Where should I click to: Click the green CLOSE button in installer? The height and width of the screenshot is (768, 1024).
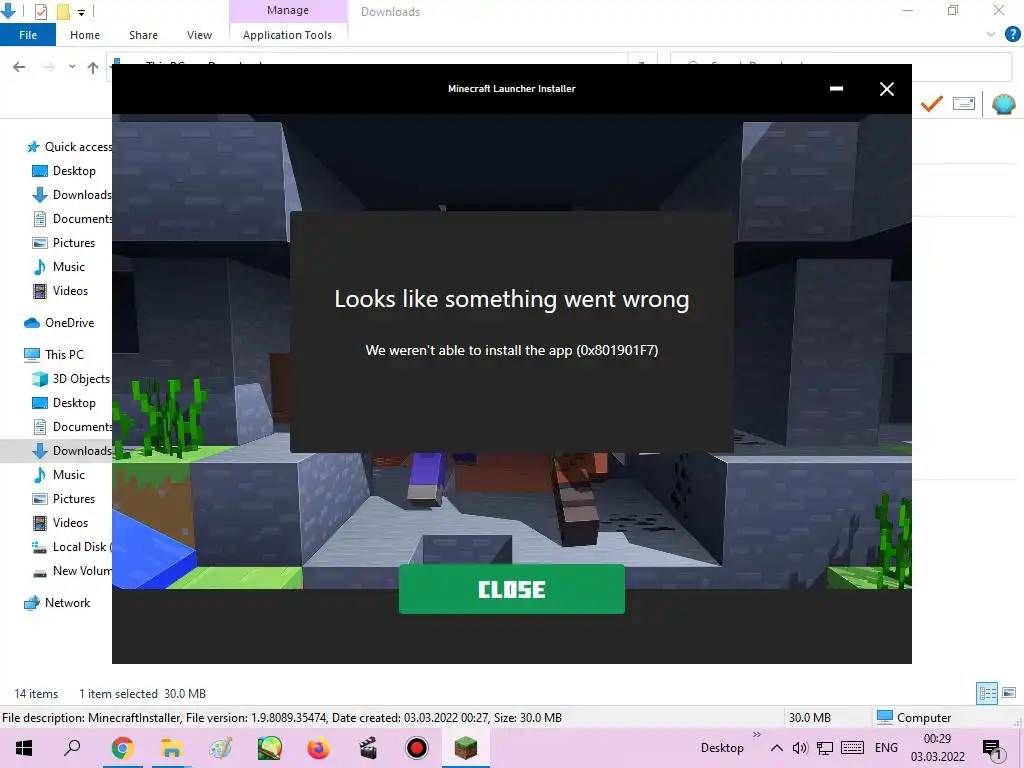coord(511,589)
